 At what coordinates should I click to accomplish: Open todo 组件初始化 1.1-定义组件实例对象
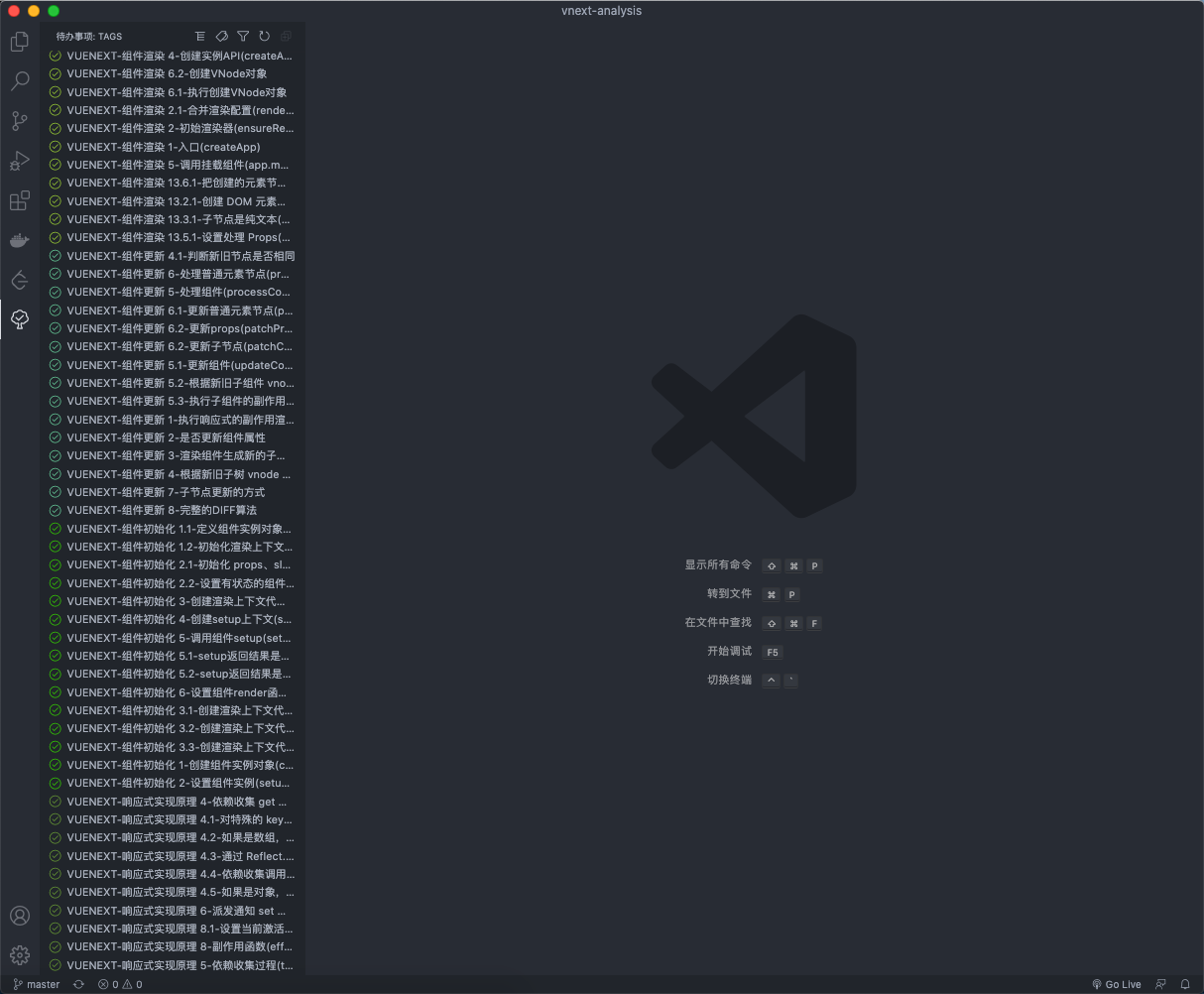point(173,529)
